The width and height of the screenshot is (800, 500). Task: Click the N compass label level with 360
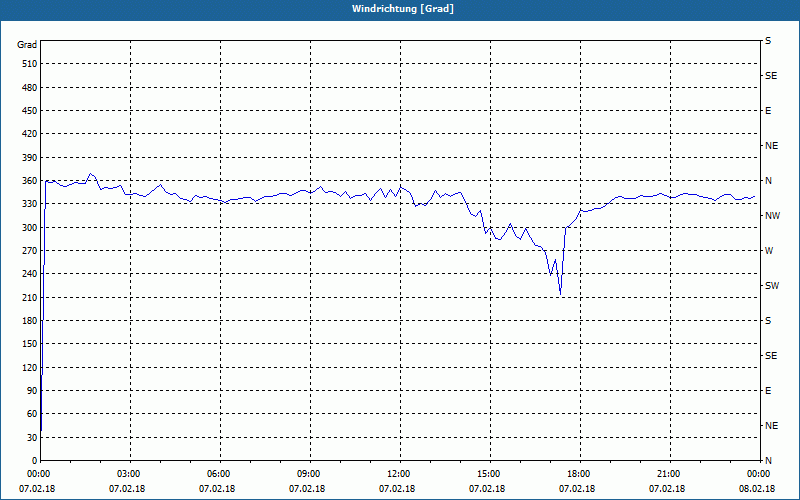(768, 181)
